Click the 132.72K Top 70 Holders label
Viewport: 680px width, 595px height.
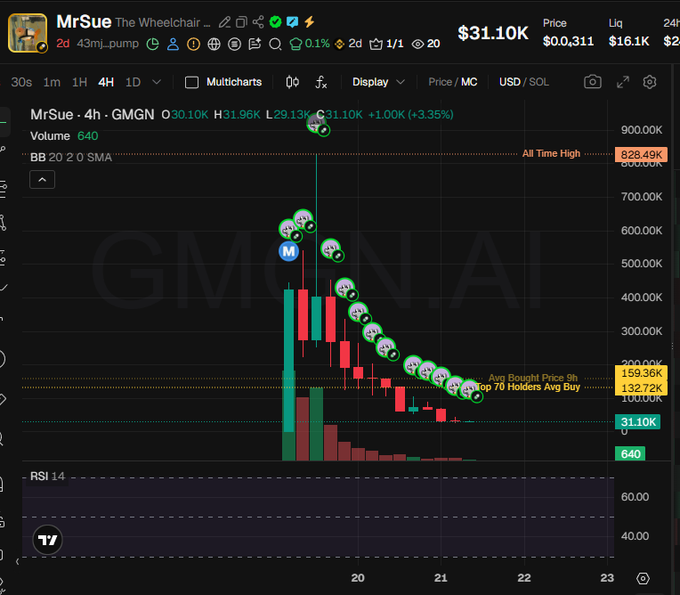tap(641, 388)
